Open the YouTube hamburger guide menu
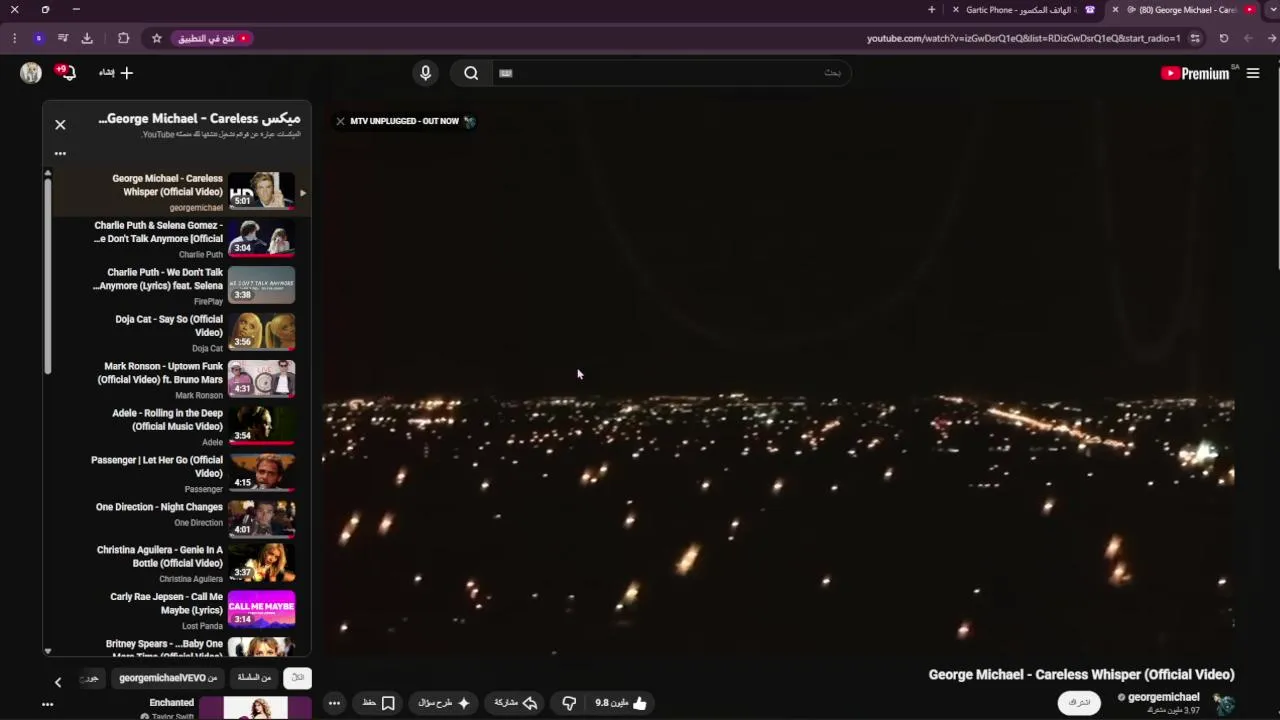The width and height of the screenshot is (1280, 720). pyautogui.click(x=1253, y=73)
